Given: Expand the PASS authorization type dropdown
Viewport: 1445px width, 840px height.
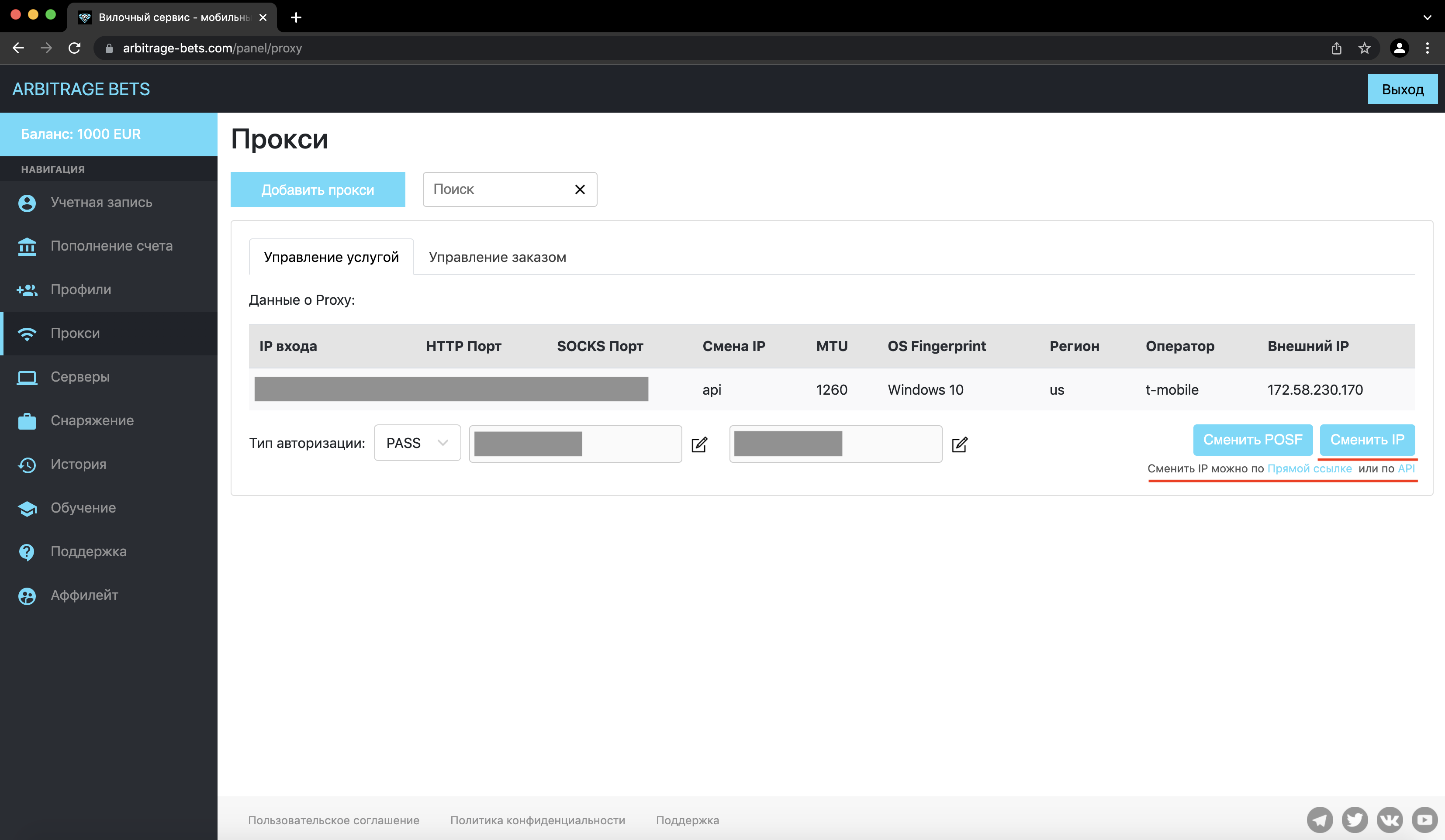Looking at the screenshot, I should coord(417,442).
